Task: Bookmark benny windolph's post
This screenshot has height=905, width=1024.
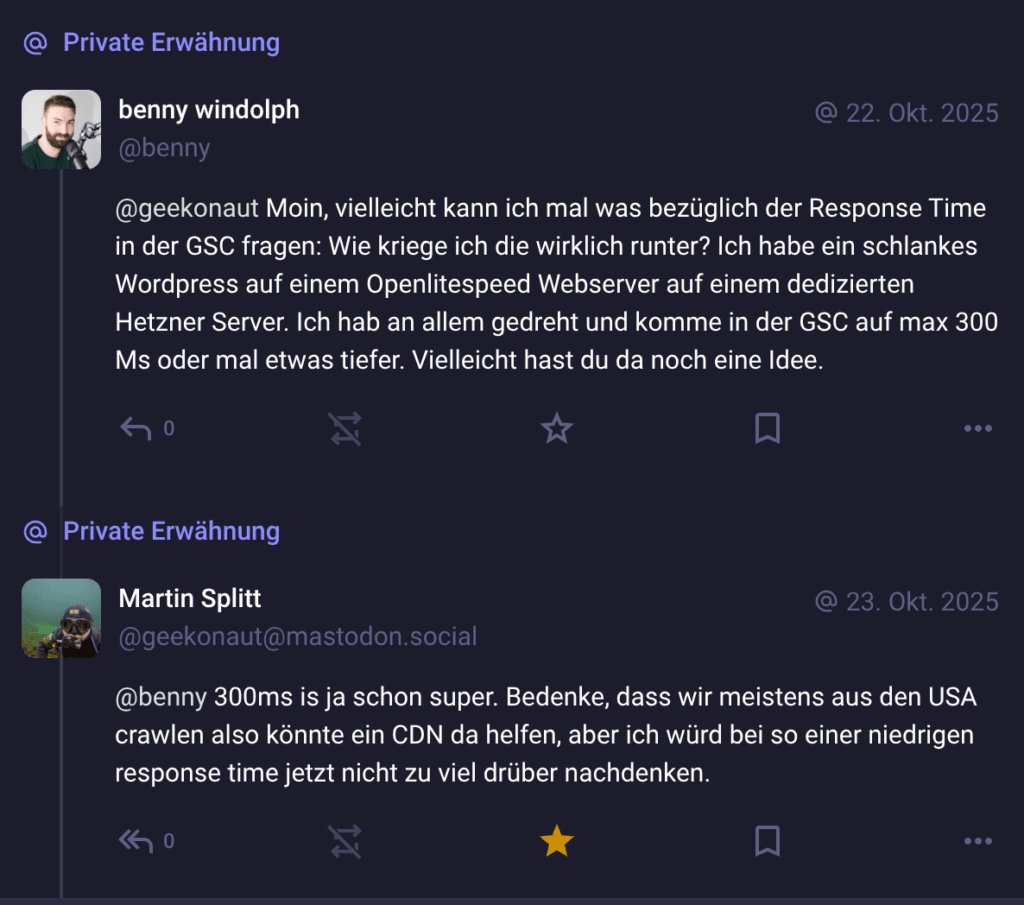Action: pos(767,429)
